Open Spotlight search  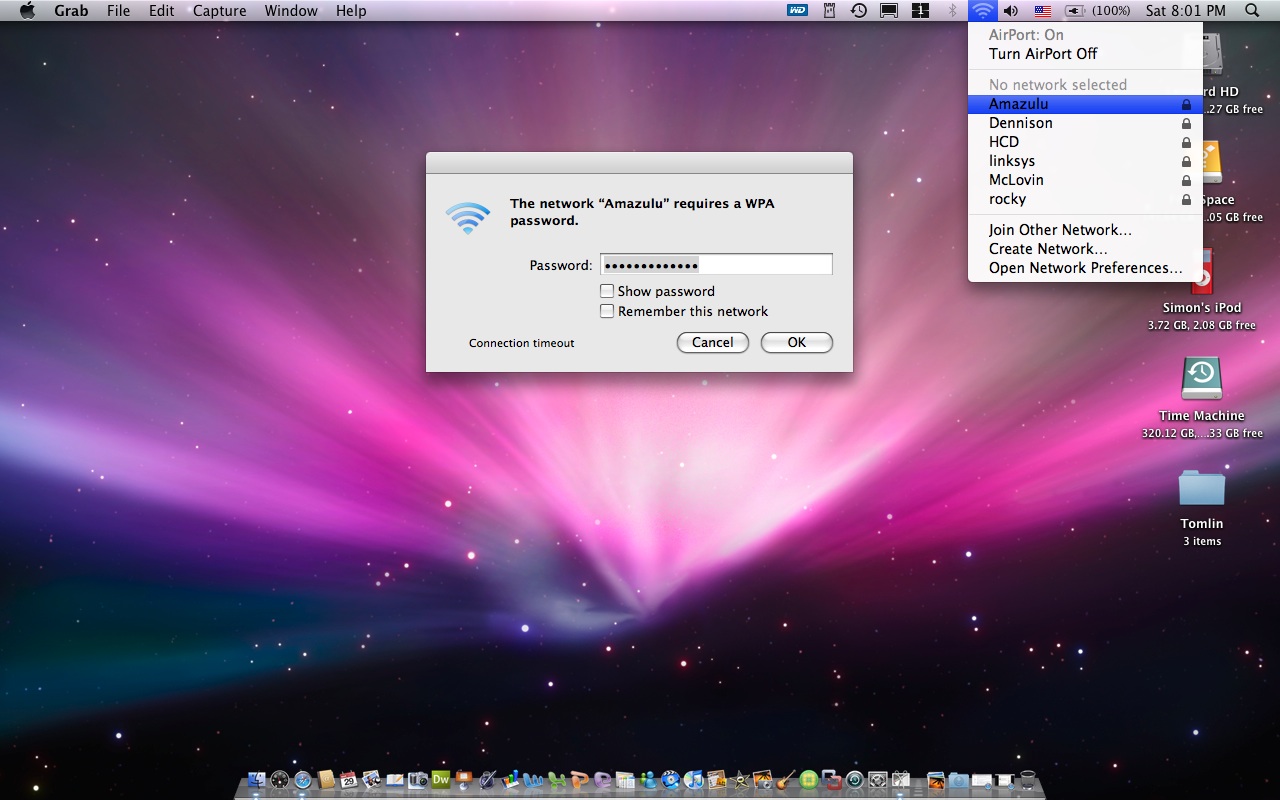tap(1251, 11)
